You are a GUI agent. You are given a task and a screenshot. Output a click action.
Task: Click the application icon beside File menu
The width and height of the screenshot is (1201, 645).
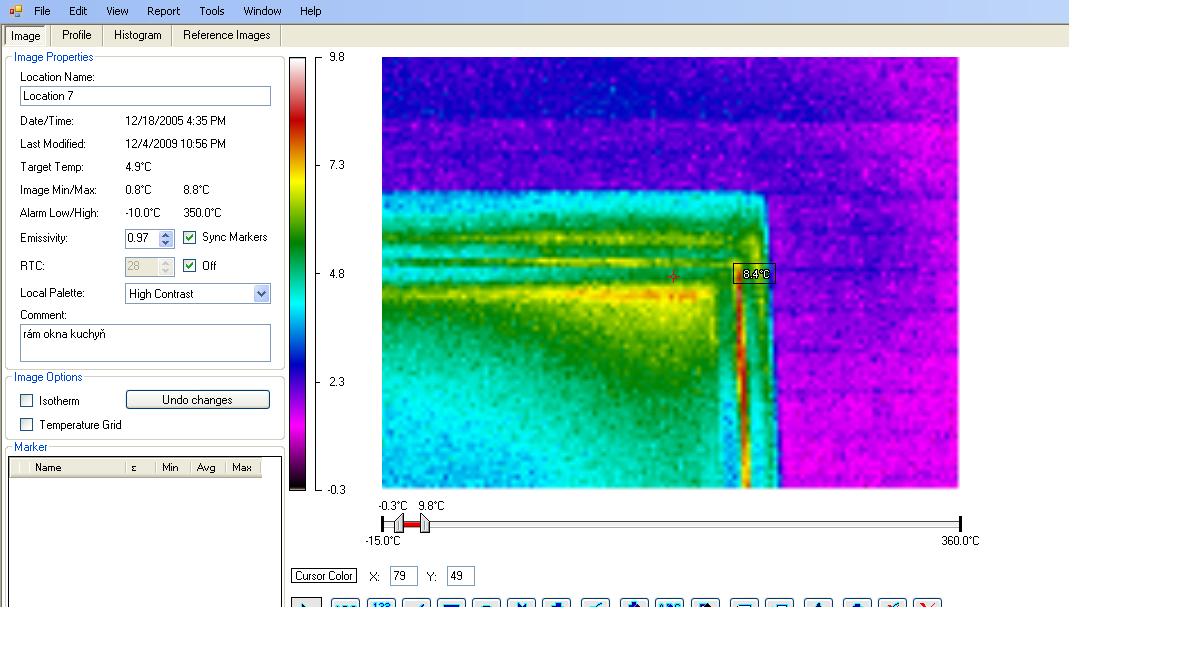pos(15,11)
